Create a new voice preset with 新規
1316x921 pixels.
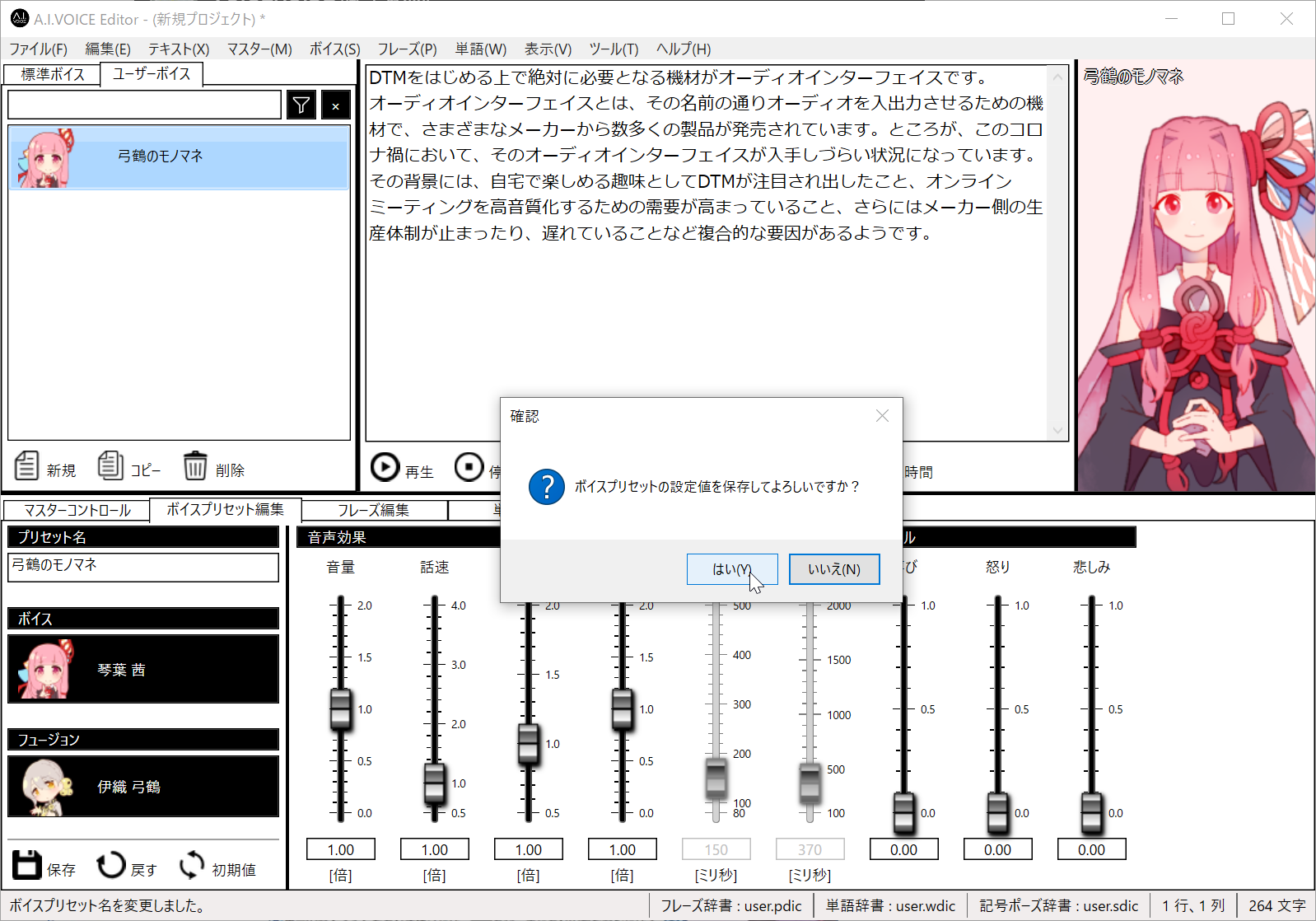click(45, 467)
